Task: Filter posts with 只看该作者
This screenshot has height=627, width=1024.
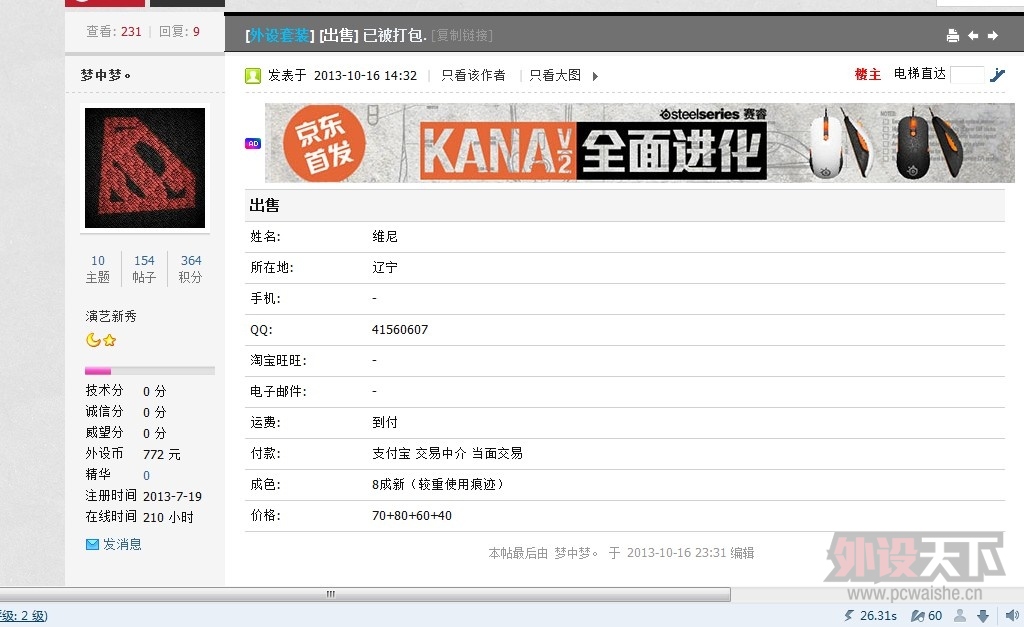Action: click(x=473, y=75)
